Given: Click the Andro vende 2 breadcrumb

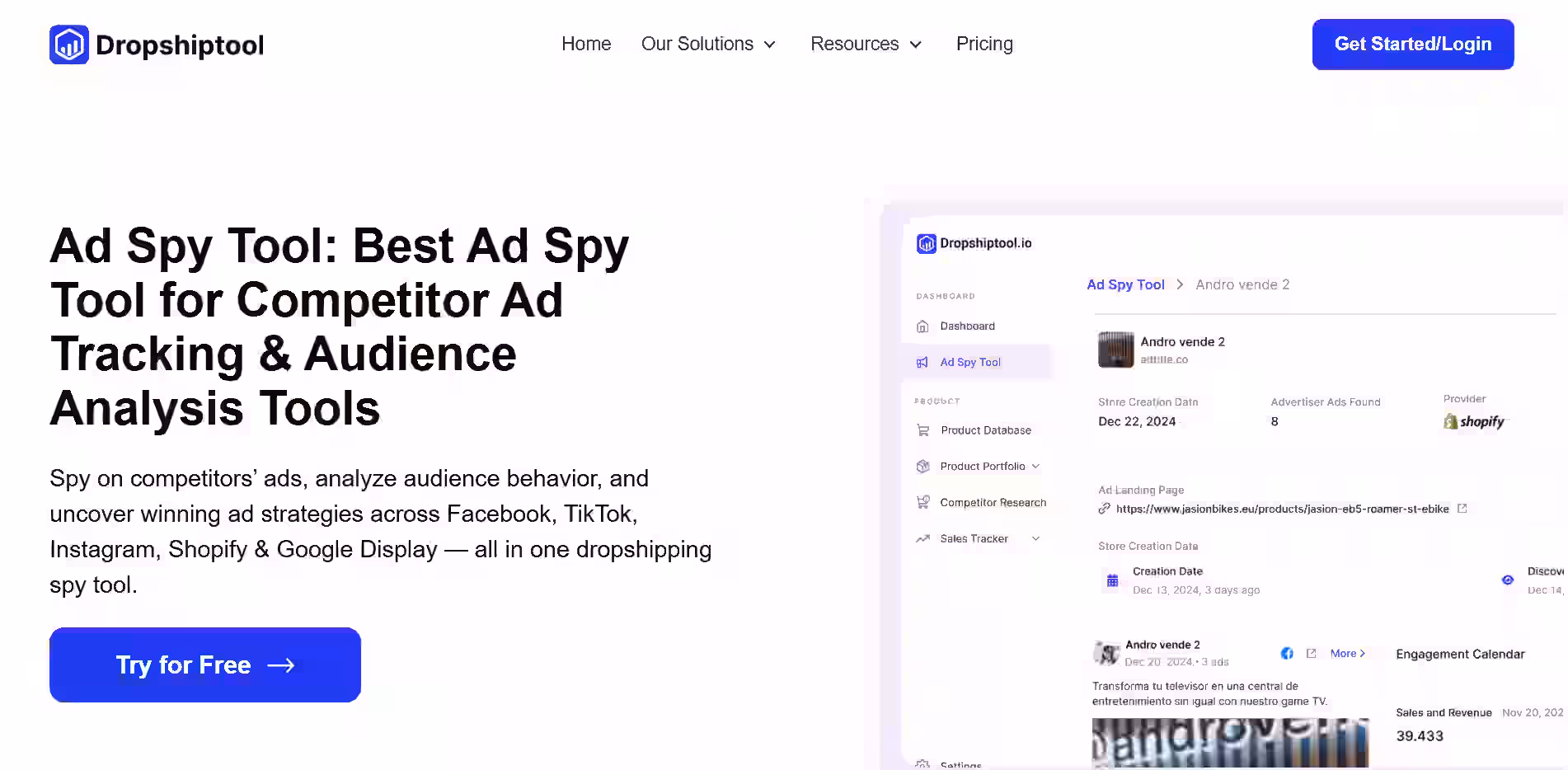Looking at the screenshot, I should [x=1242, y=284].
